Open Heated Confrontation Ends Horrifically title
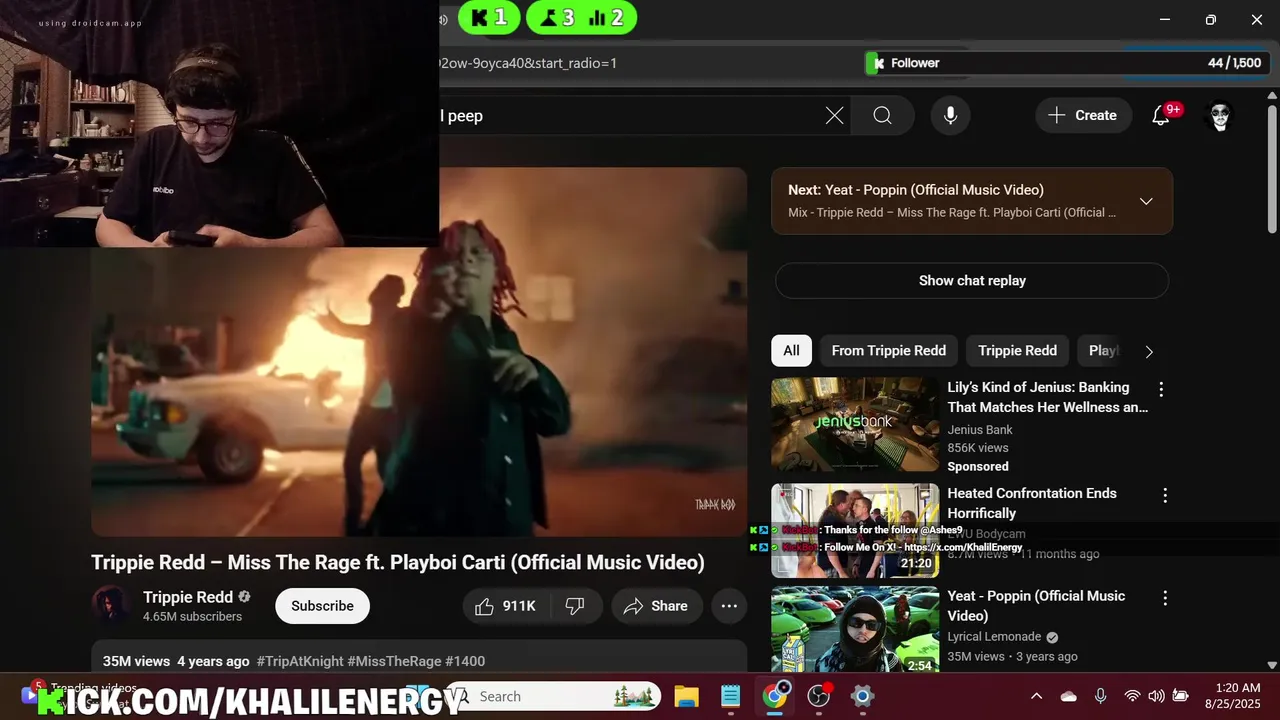This screenshot has height=720, width=1280. point(1032,503)
